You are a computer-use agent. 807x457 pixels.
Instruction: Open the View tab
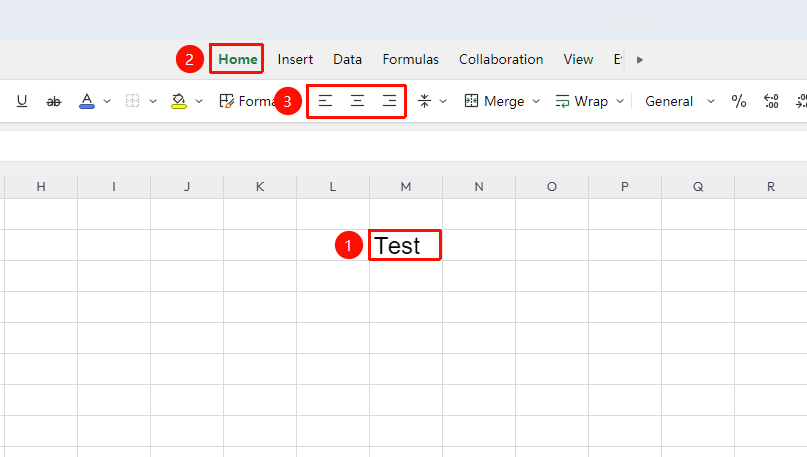pos(578,59)
